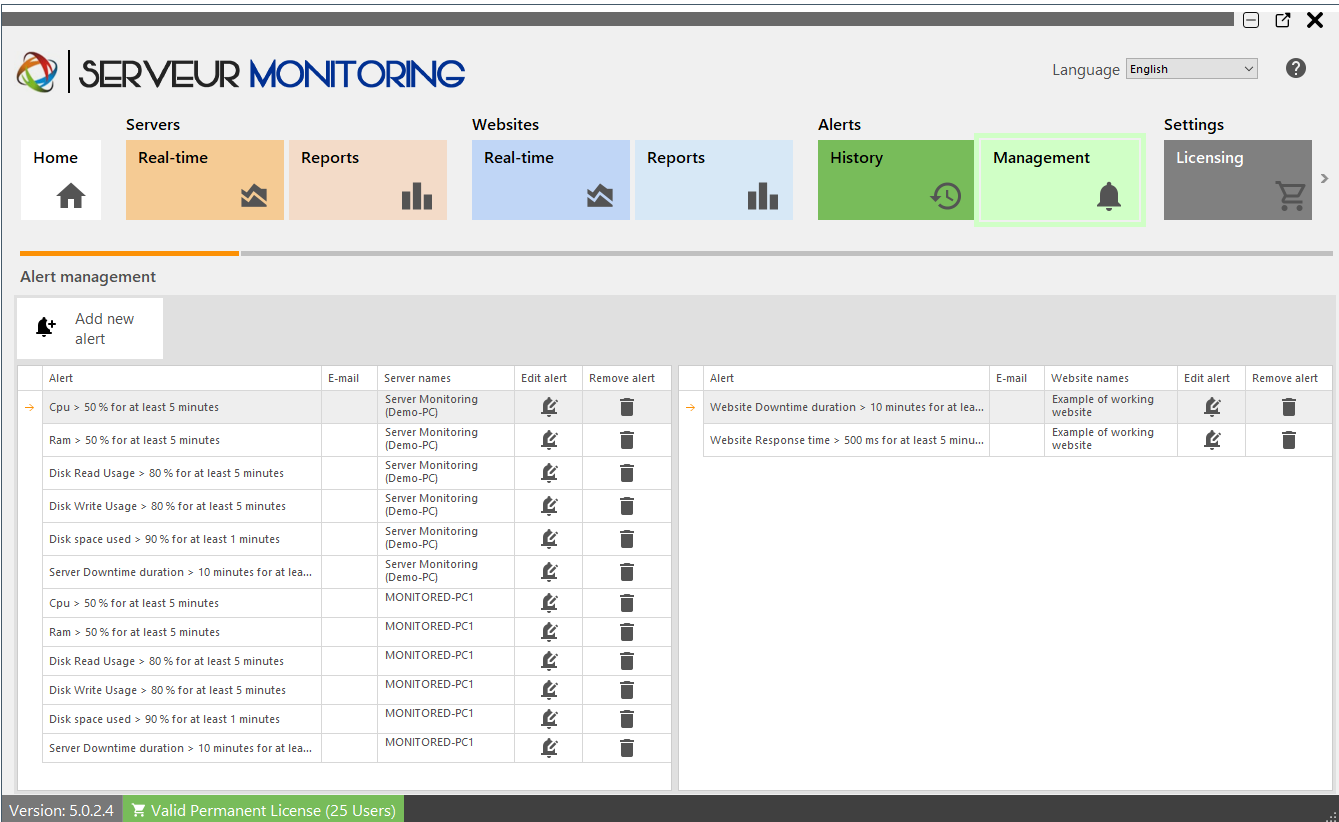Click the Serveur Monitoring logo
This screenshot has height=822, width=1339.
(x=241, y=72)
